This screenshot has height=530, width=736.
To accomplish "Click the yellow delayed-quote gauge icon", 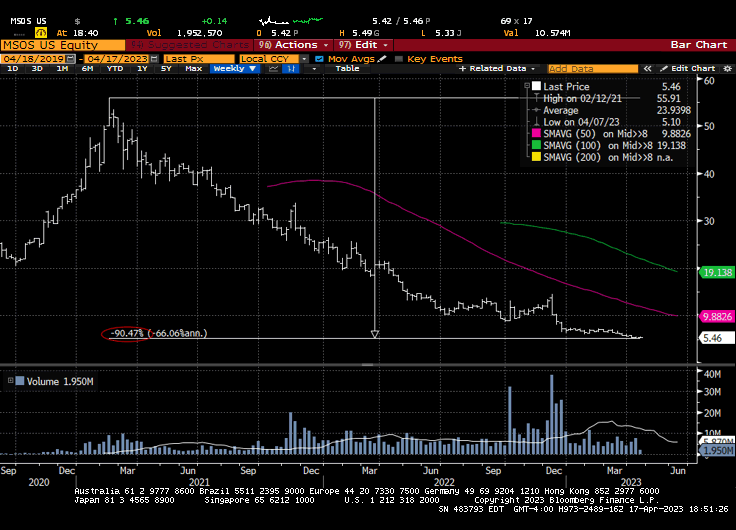I will pyautogui.click(x=41, y=33).
